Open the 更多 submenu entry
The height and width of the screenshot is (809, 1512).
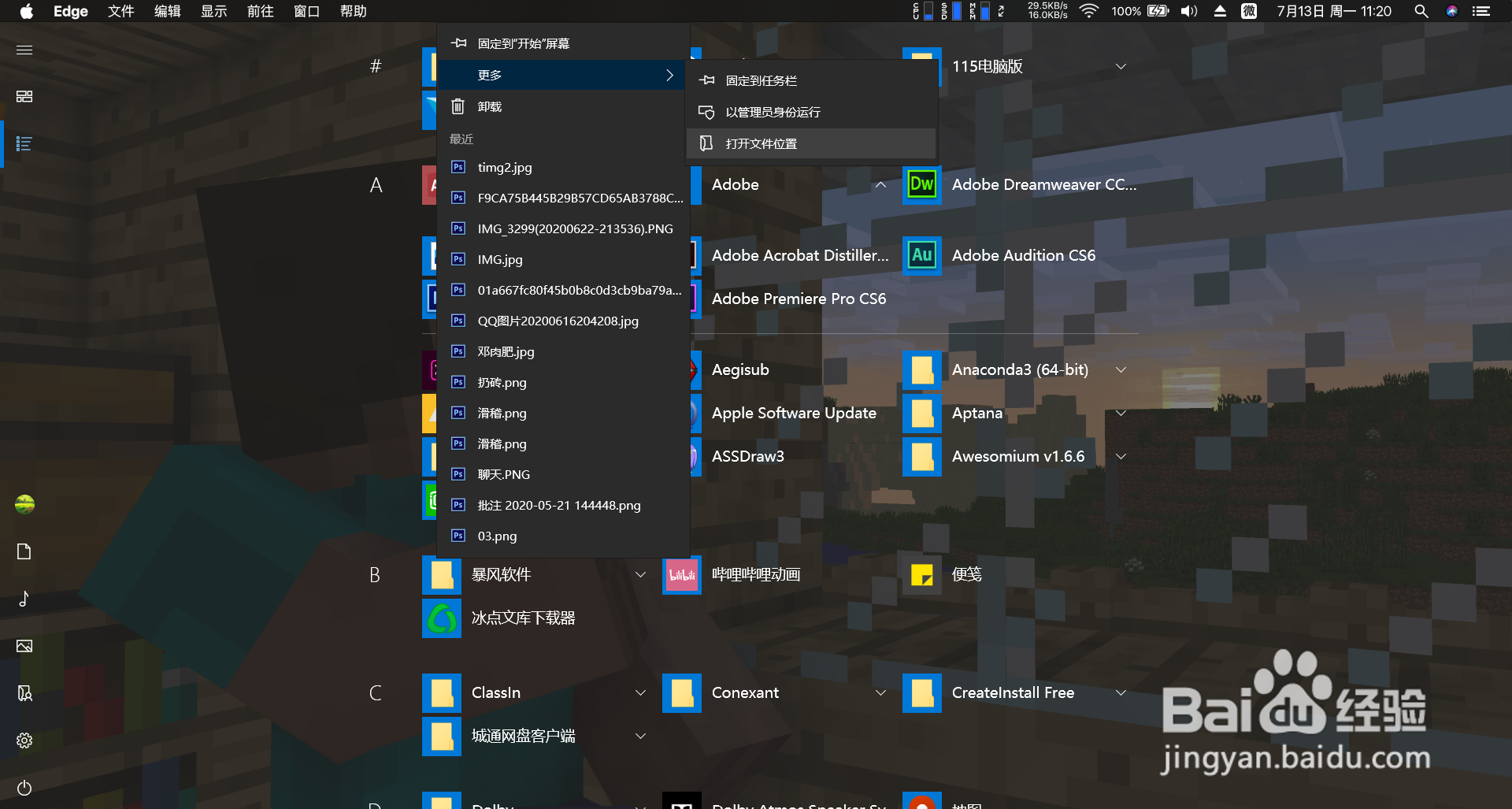point(563,75)
